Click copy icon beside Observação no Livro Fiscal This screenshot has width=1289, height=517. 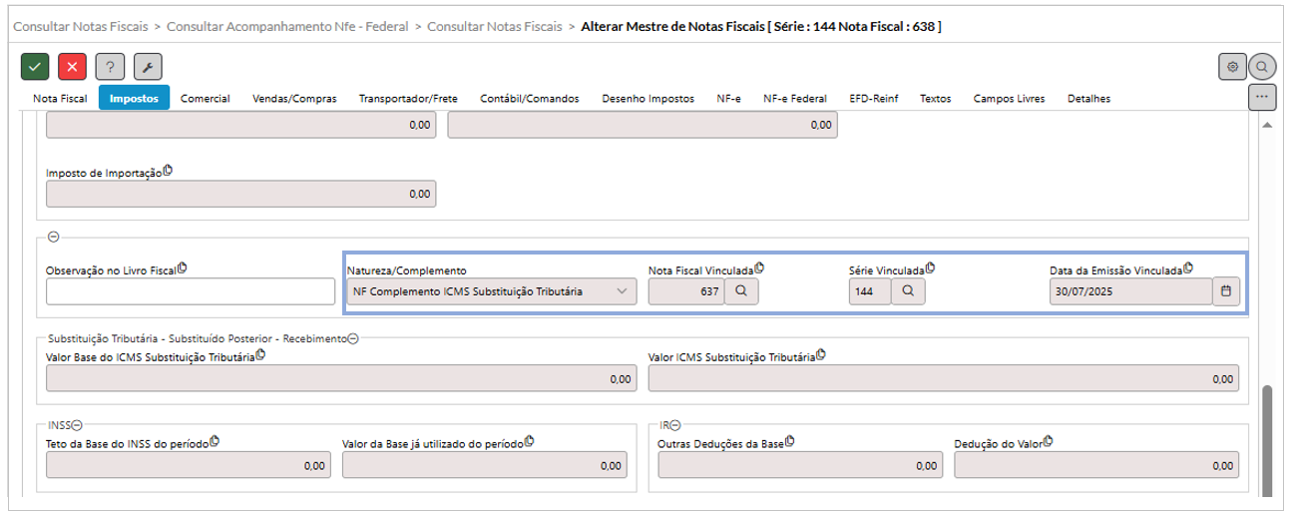tap(182, 268)
